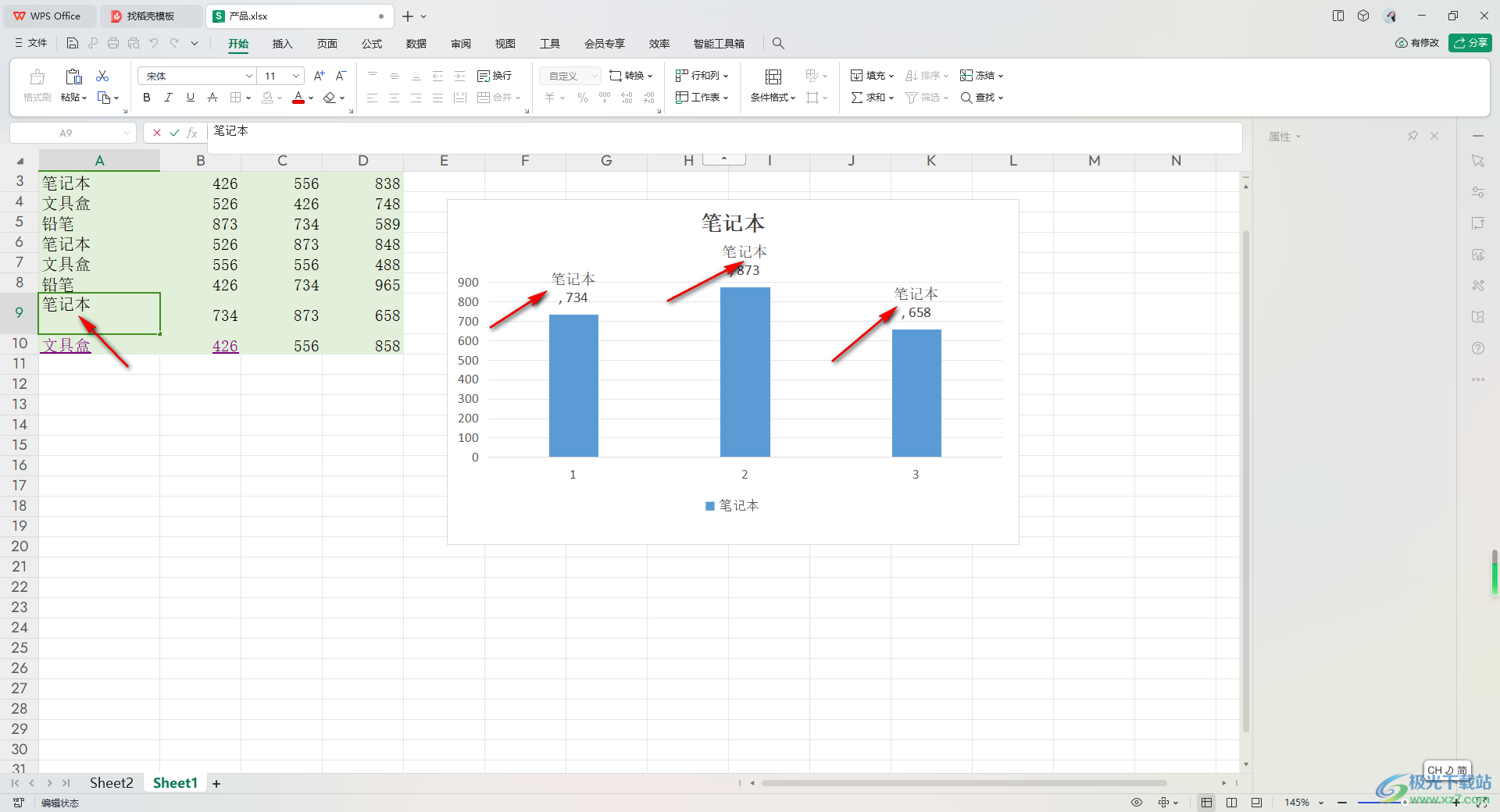Viewport: 1500px width, 812px height.
Task: Open the Name Box dropdown for A9
Action: (x=127, y=133)
